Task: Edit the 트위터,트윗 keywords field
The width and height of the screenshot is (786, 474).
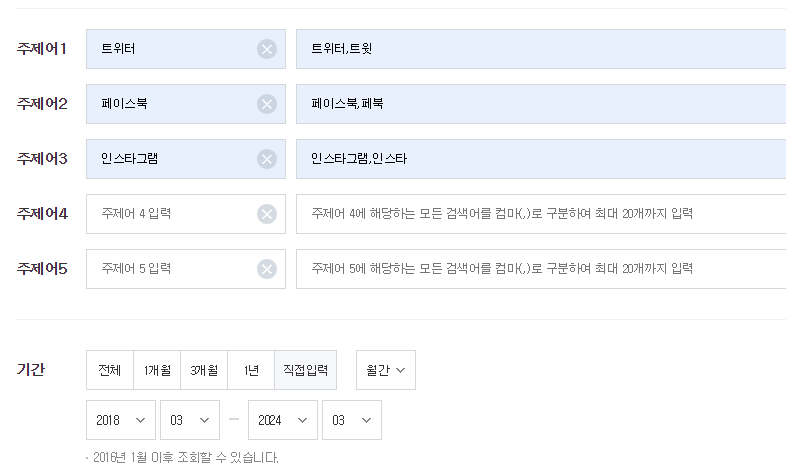Action: (540, 49)
